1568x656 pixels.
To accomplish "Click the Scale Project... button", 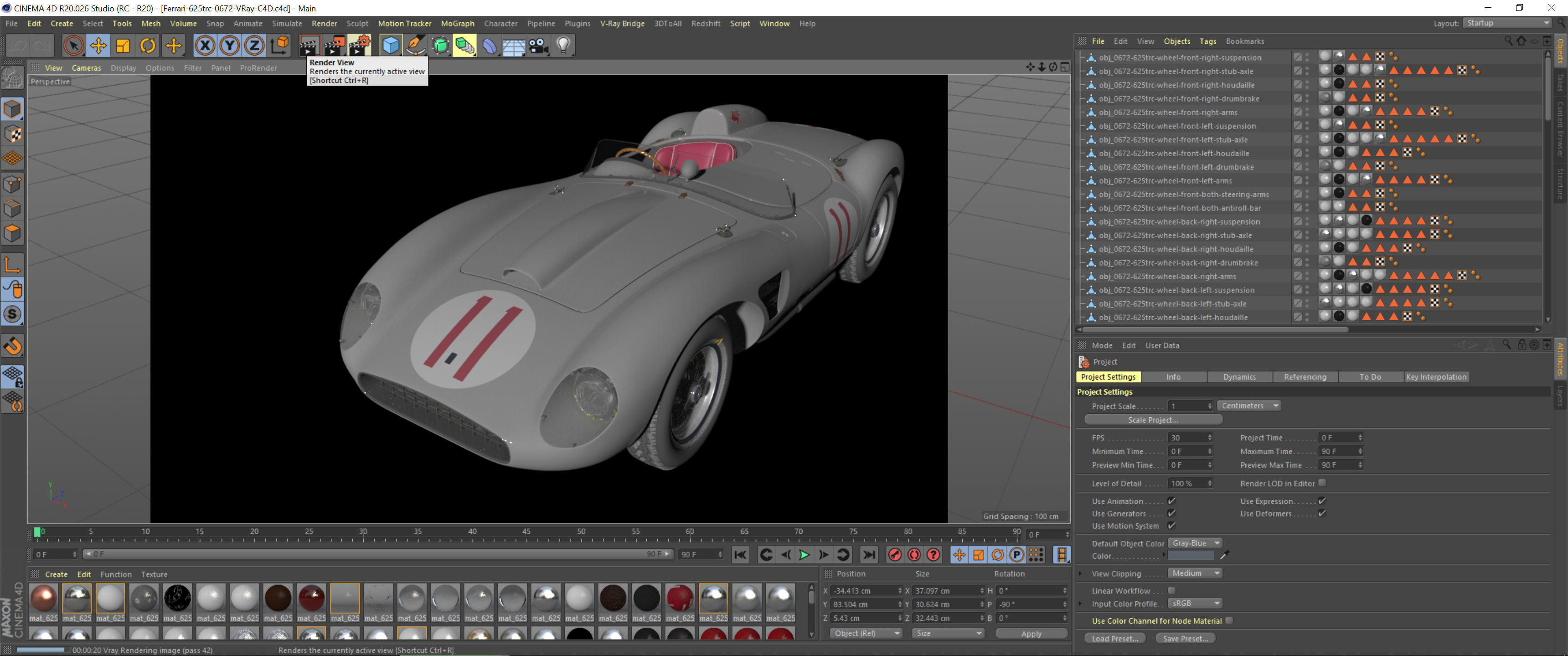I will [1153, 420].
